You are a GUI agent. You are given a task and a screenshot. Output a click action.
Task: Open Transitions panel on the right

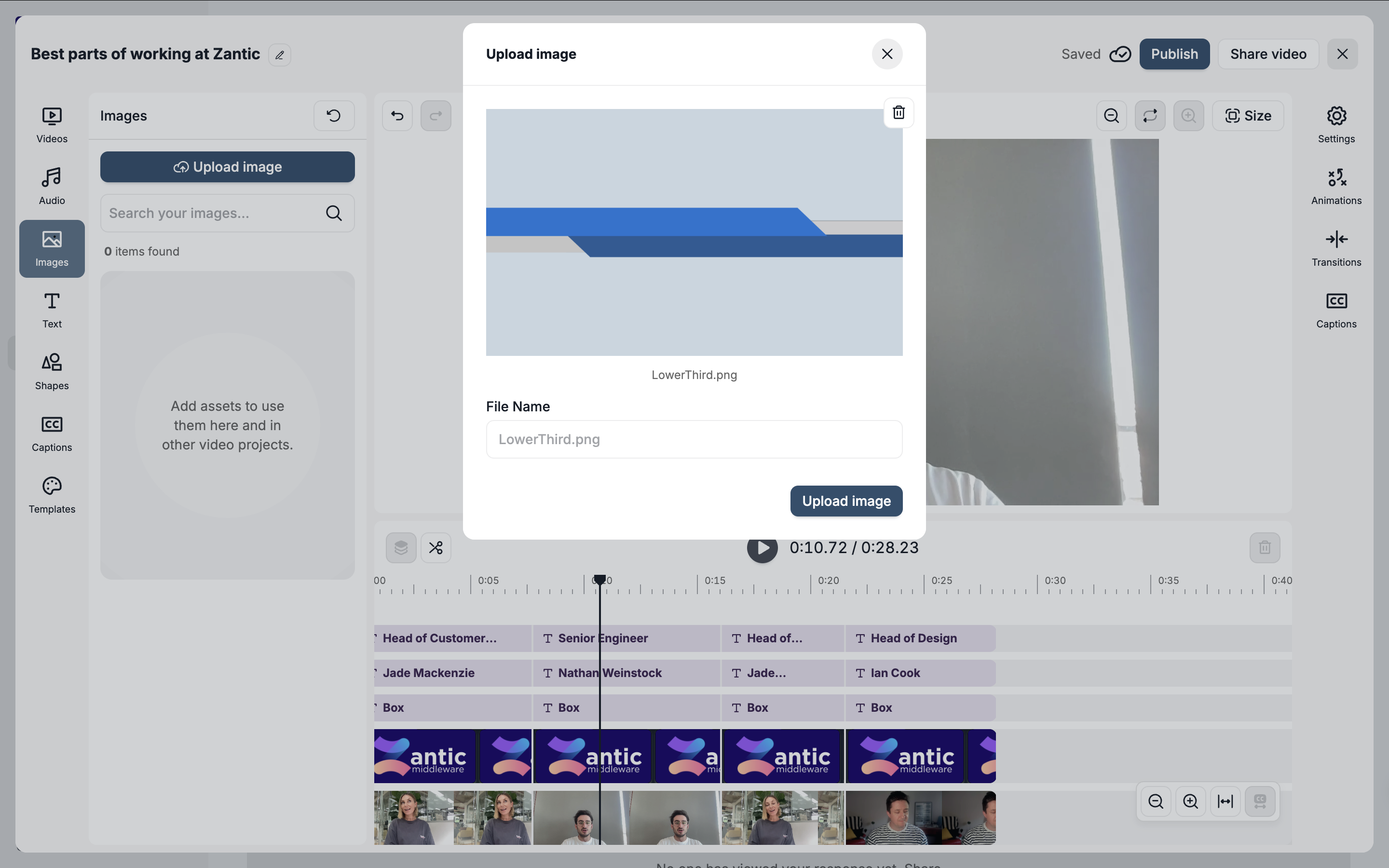pos(1335,248)
